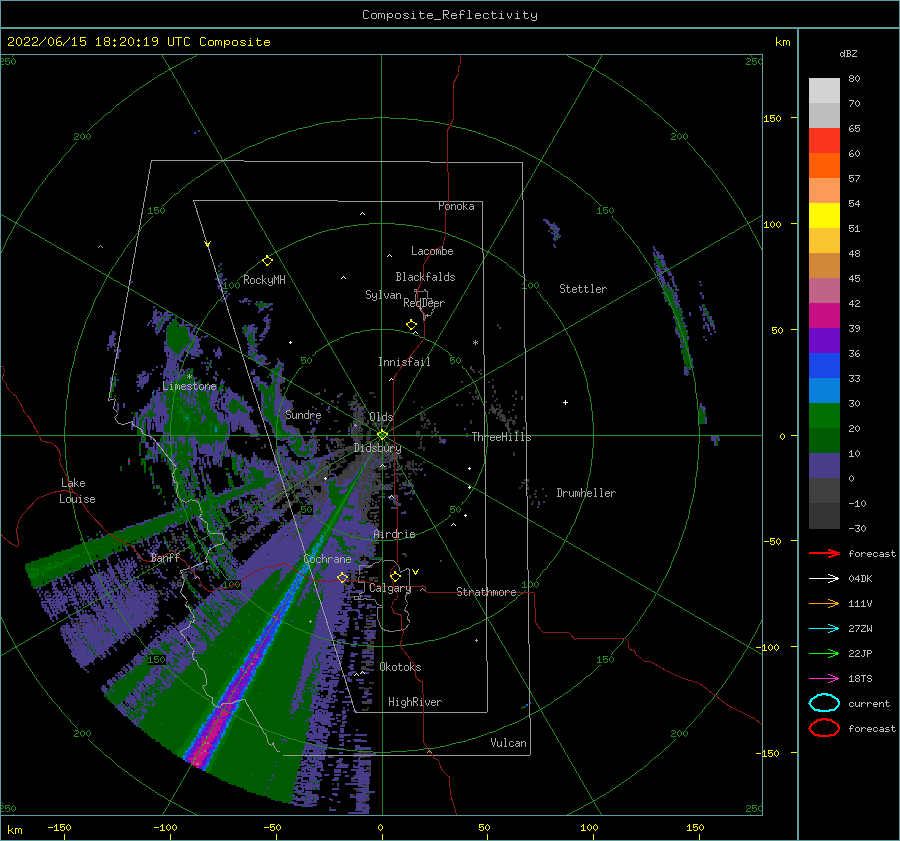The width and height of the screenshot is (900, 841).
Task: Select the yellow diamond marker under Cochrane
Action: (343, 577)
